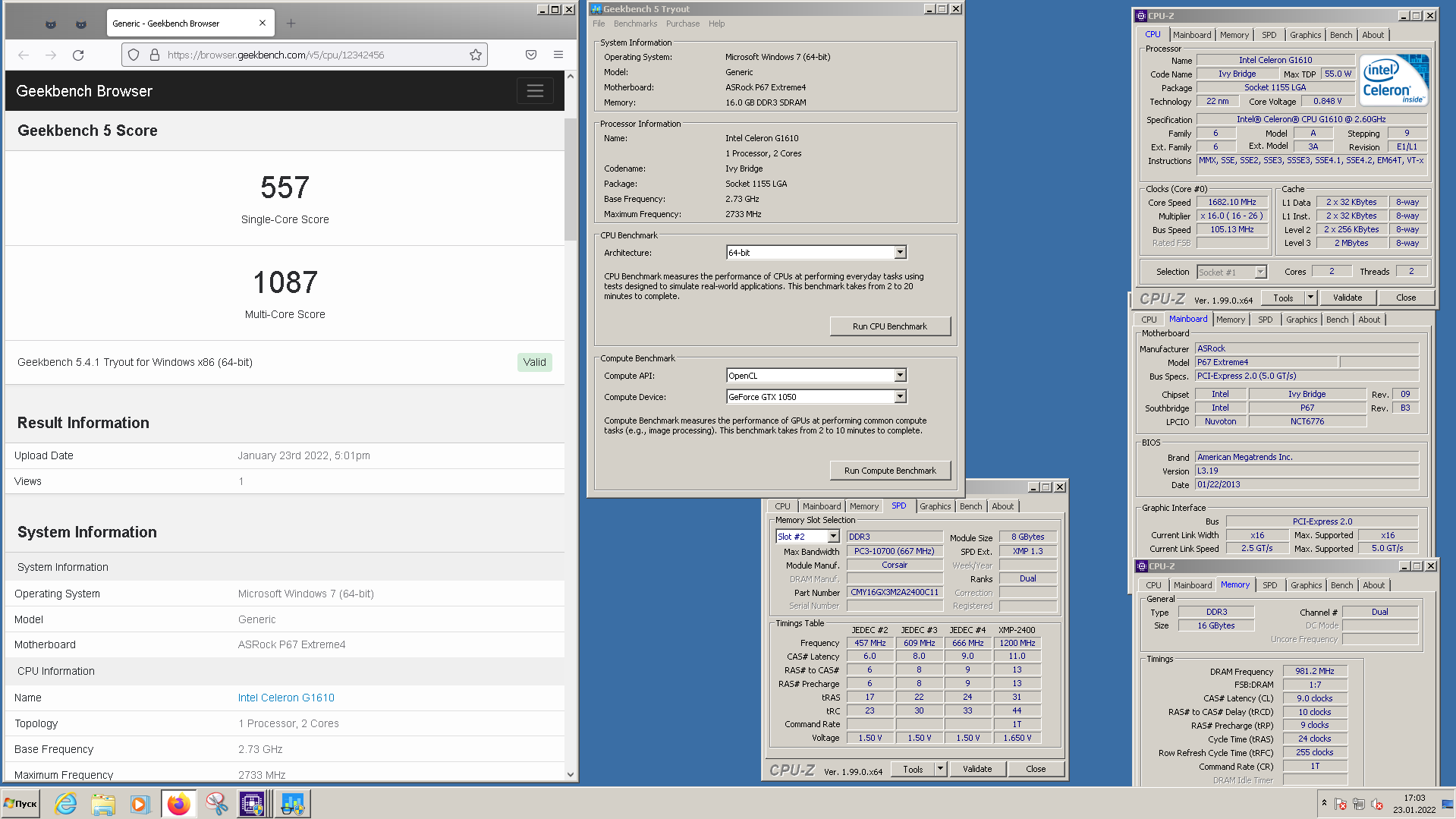Run Compute Benchmark in Geekbench
The image size is (1456, 819).
point(890,471)
